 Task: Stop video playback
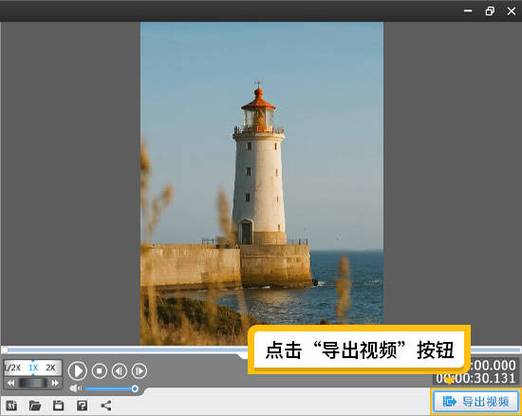(99, 371)
